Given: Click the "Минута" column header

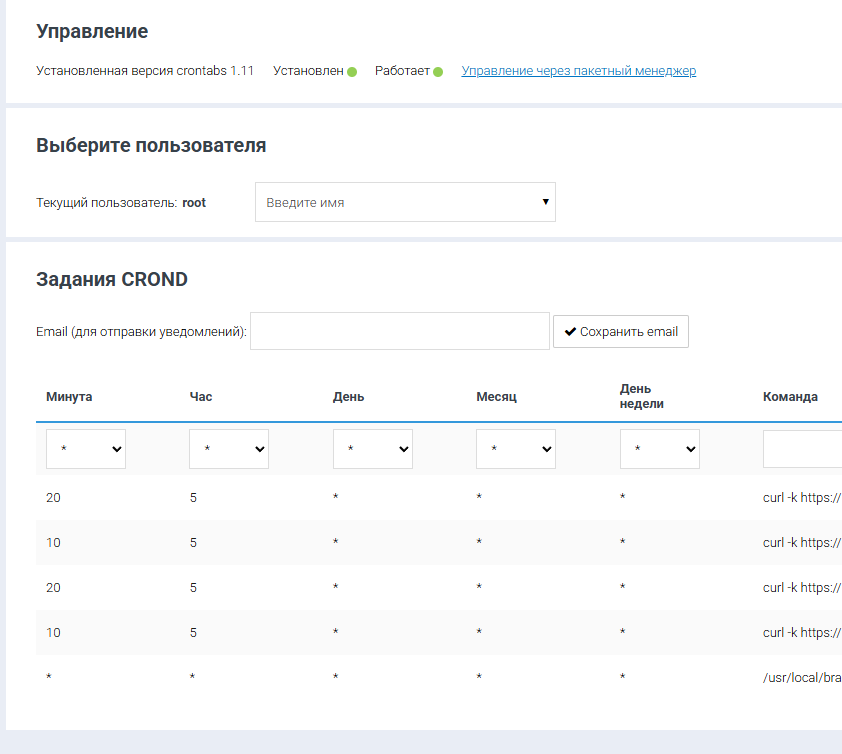Looking at the screenshot, I should pyautogui.click(x=69, y=397).
